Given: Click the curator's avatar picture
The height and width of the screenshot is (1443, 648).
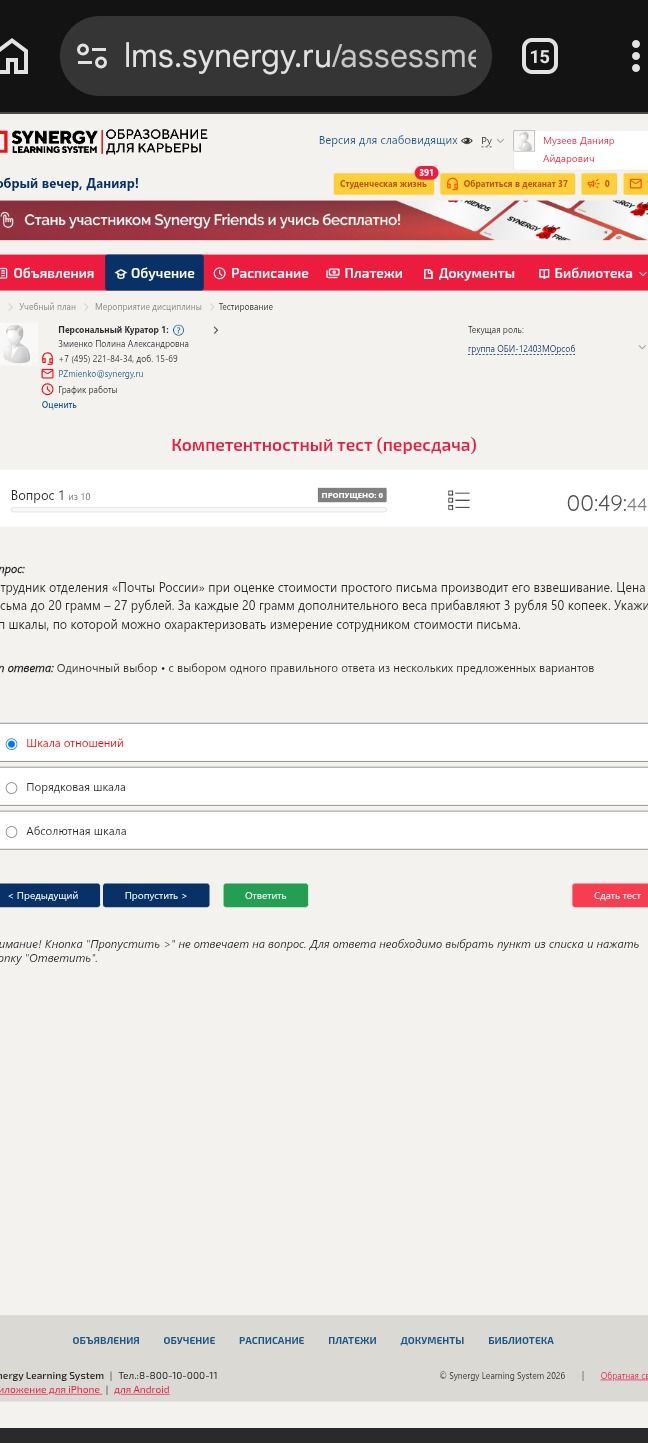Looking at the screenshot, I should click(16, 344).
